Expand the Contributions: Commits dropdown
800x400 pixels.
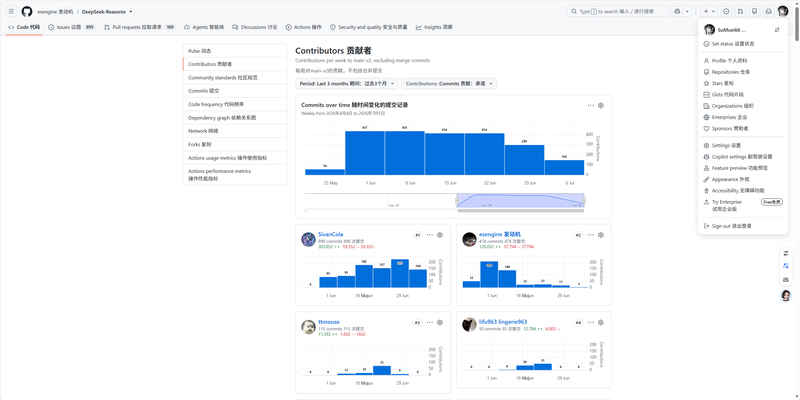point(449,84)
